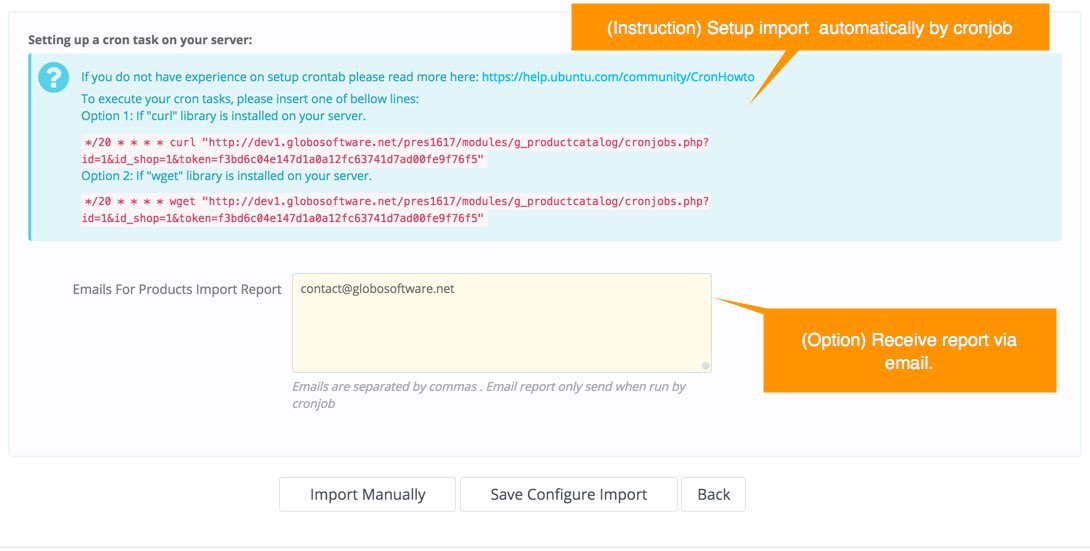1090x551 pixels.
Task: Click the token line under the curl command
Action: click(283, 159)
